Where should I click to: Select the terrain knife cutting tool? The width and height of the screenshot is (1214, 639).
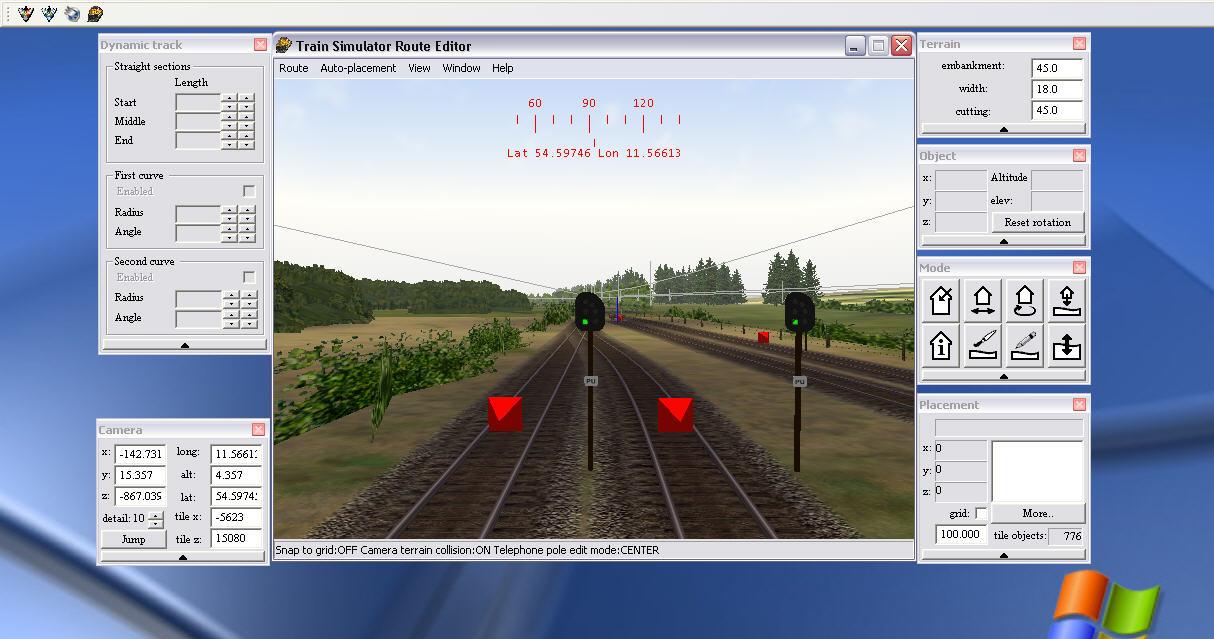coord(983,345)
